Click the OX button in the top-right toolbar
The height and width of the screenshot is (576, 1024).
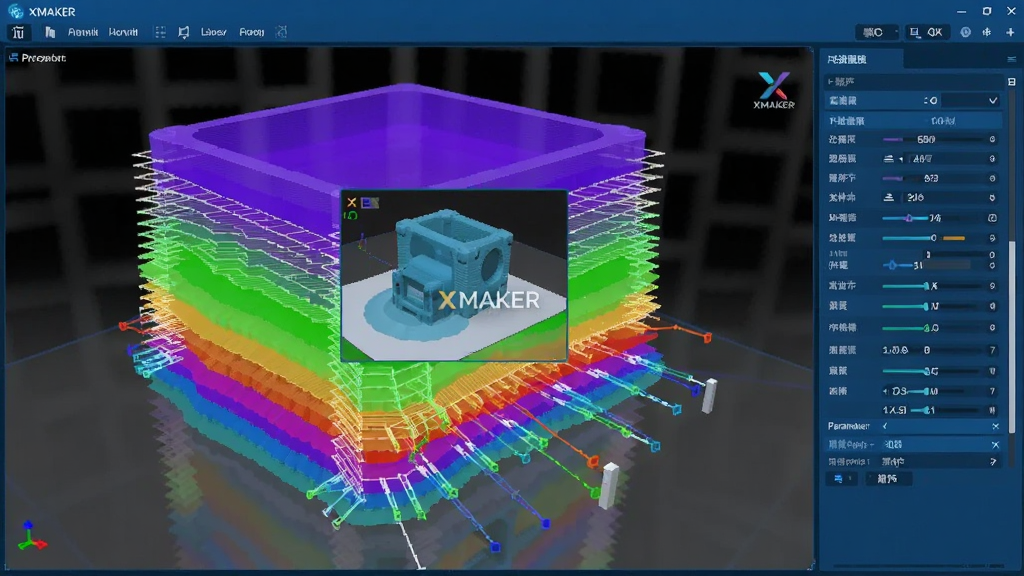927,32
